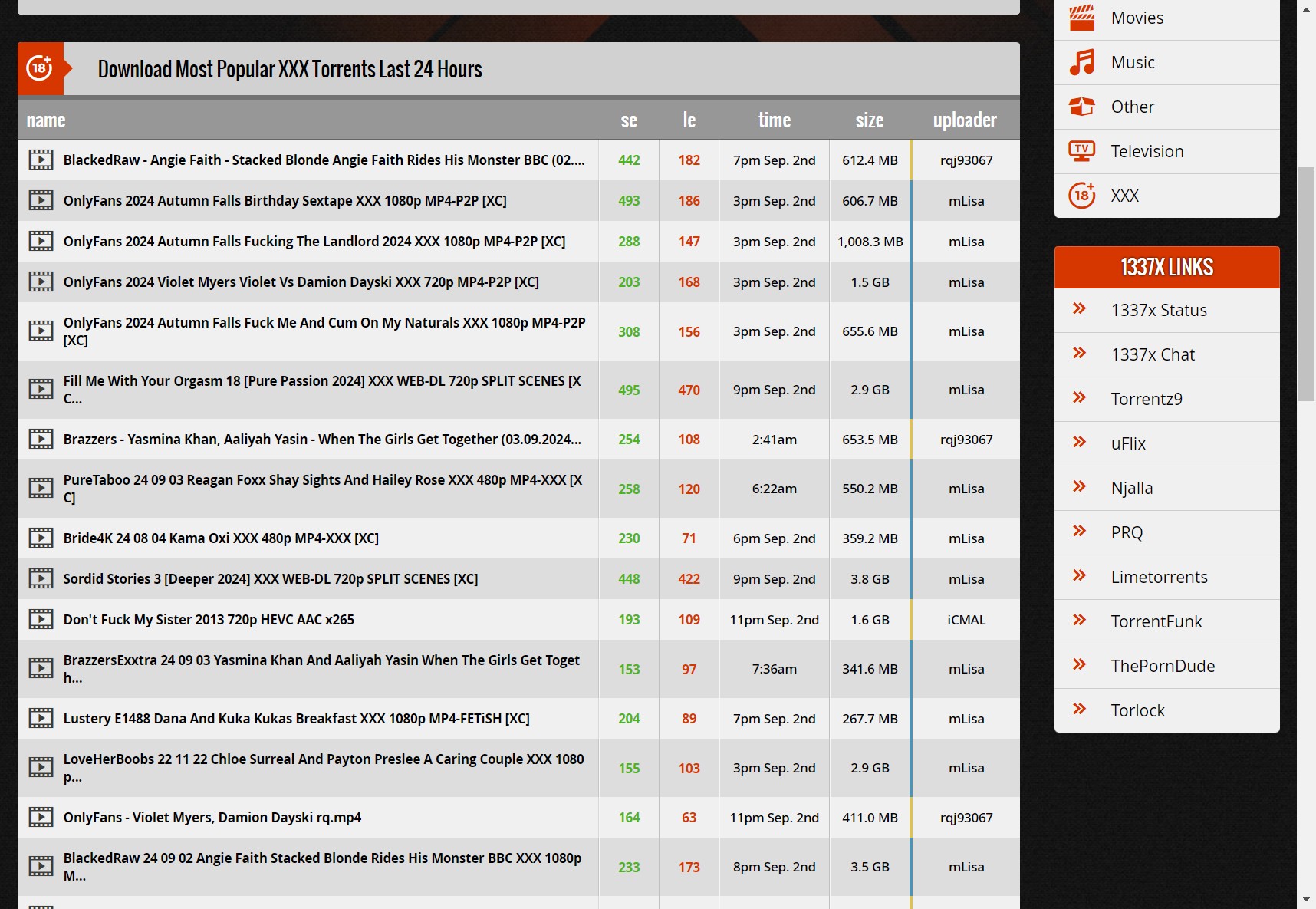Viewport: 1316px width, 909px height.
Task: Select the Other category box icon
Action: tap(1081, 107)
